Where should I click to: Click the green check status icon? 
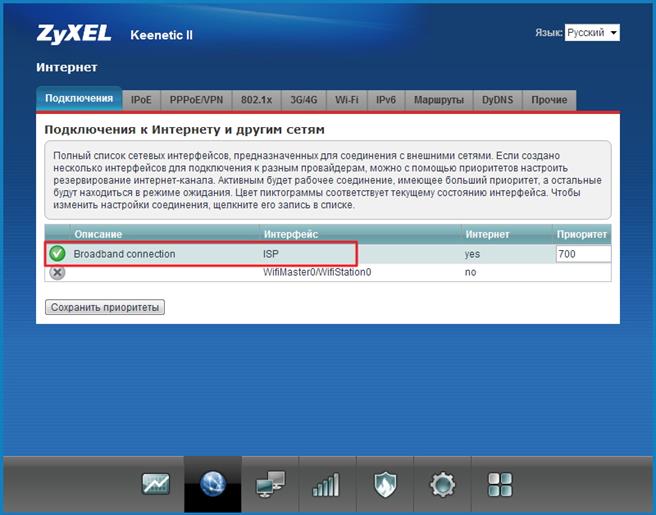point(57,254)
